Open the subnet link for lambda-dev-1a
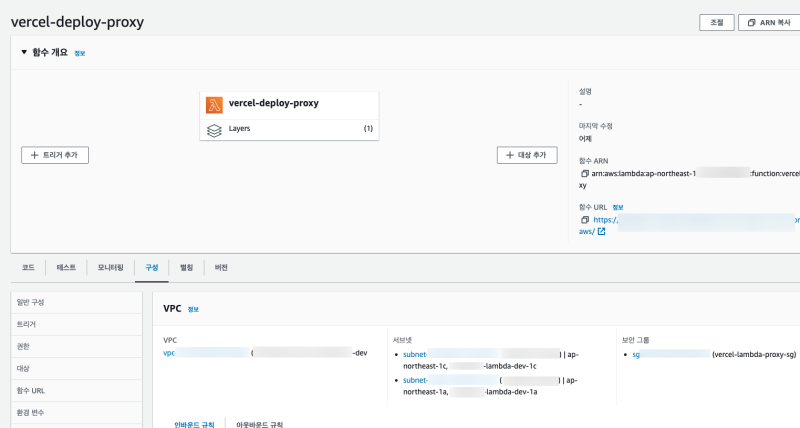This screenshot has width=800, height=428. click(451, 380)
